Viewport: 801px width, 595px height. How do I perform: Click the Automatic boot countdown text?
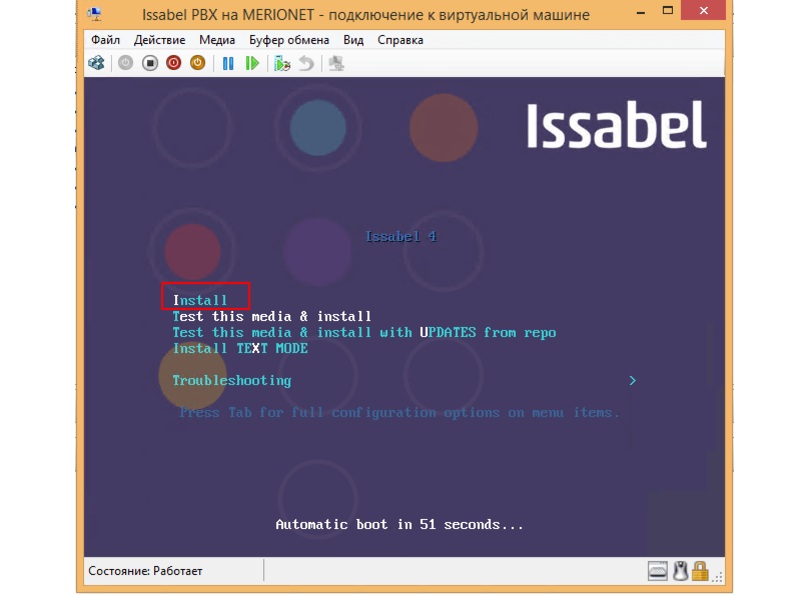click(x=399, y=525)
